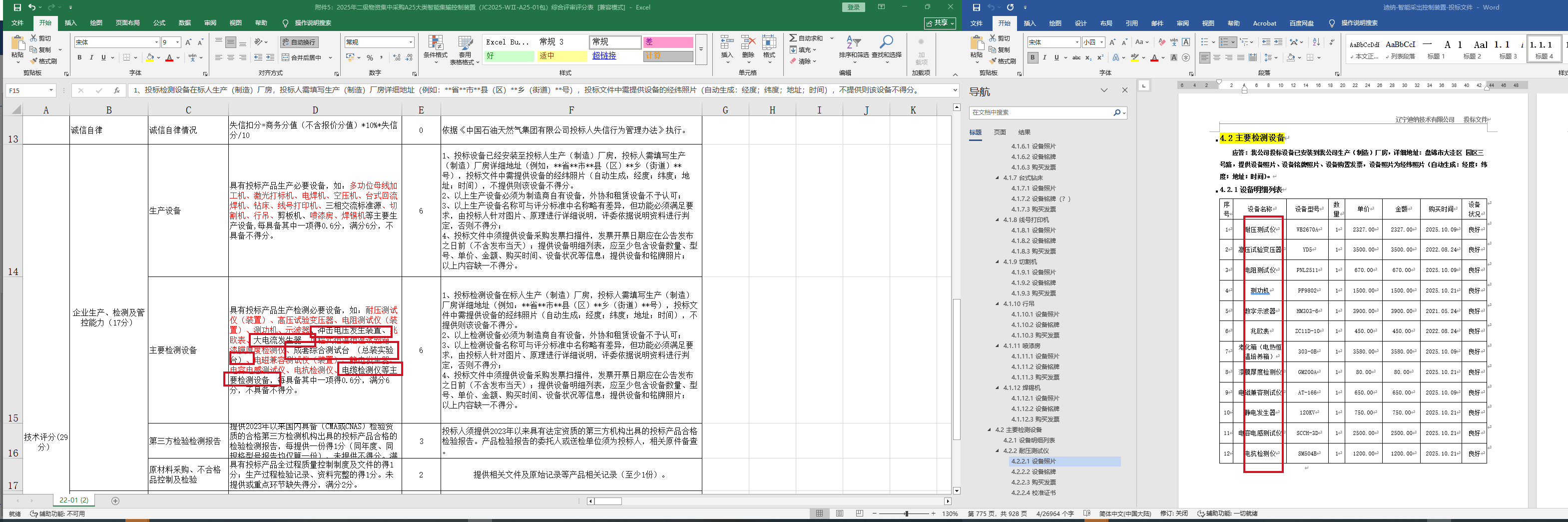The width and height of the screenshot is (1568, 522).
Task: Click Find & Select (查找和选择) magnifier icon
Action: pyautogui.click(x=886, y=42)
